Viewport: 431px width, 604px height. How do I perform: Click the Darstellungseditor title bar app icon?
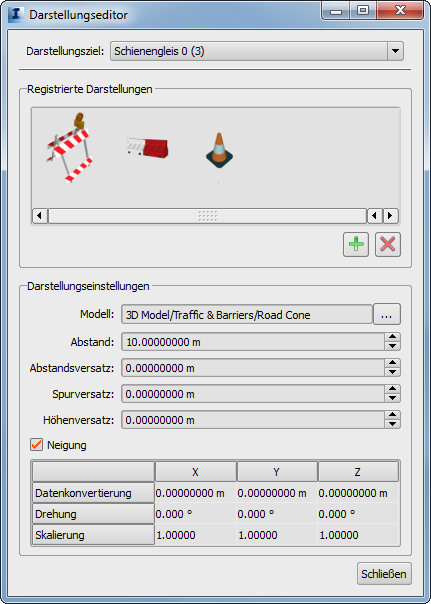16,15
